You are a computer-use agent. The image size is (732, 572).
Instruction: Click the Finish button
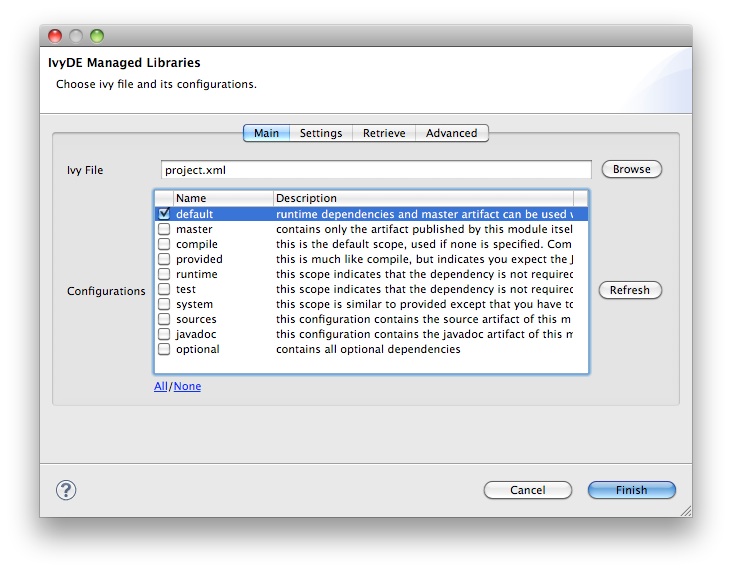click(631, 490)
